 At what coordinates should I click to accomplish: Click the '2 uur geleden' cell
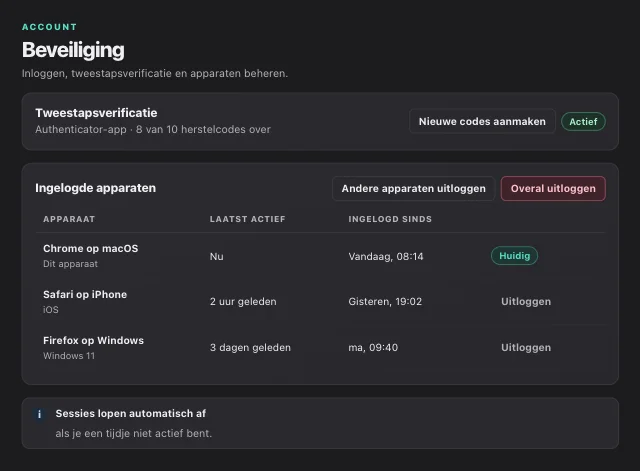(243, 302)
